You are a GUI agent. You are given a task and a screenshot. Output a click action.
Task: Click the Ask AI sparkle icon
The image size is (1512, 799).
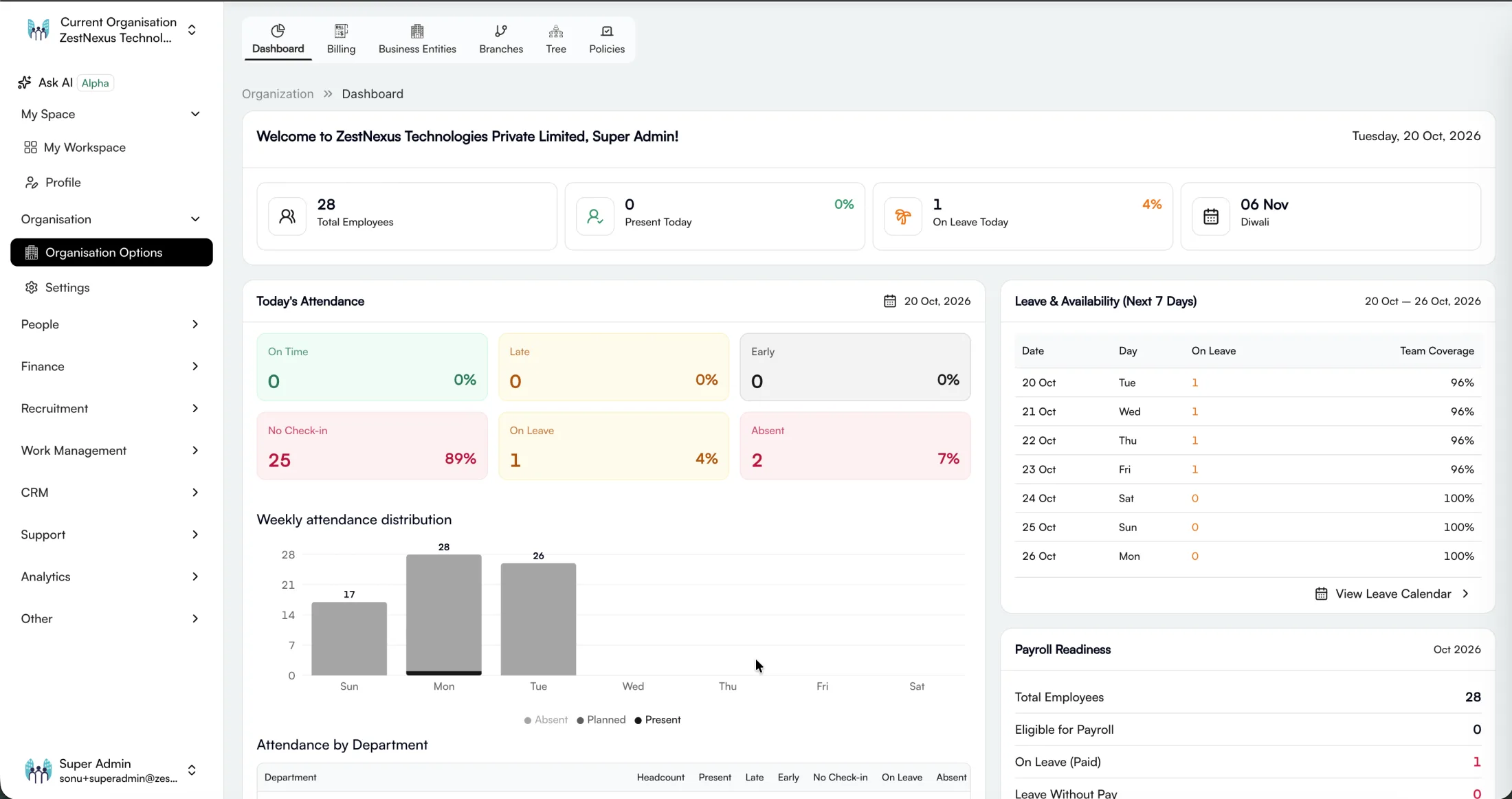point(25,82)
